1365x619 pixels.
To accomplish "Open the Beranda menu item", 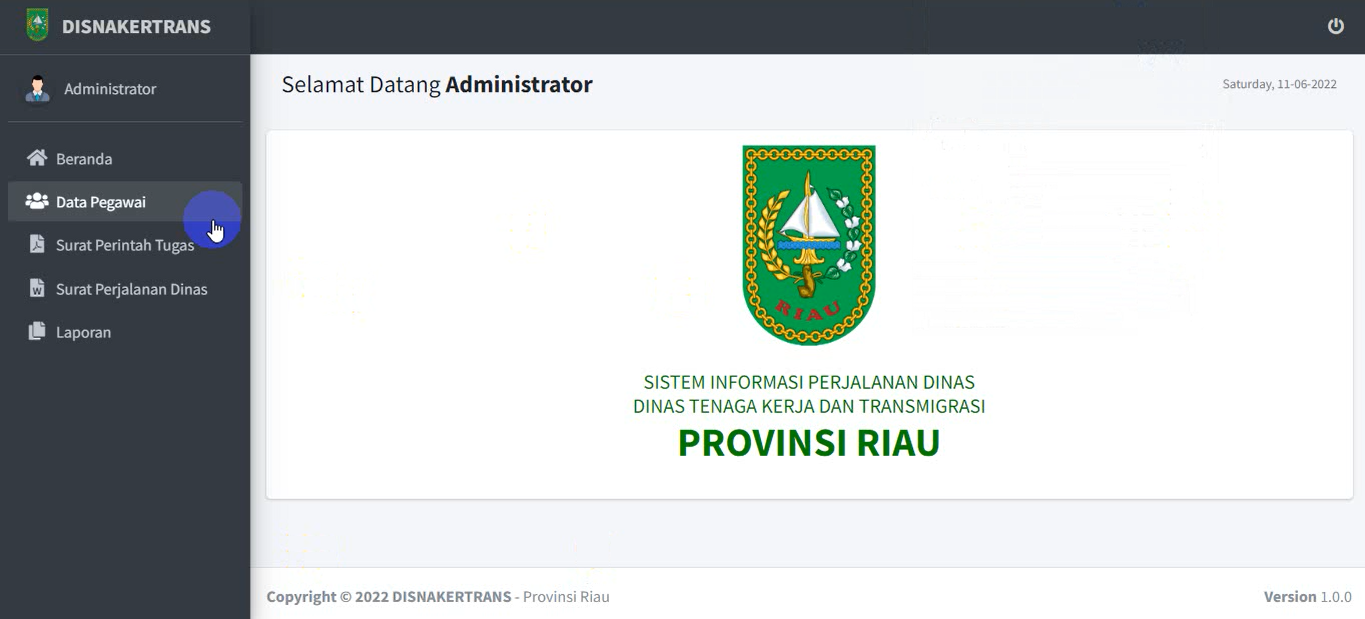I will (125, 158).
